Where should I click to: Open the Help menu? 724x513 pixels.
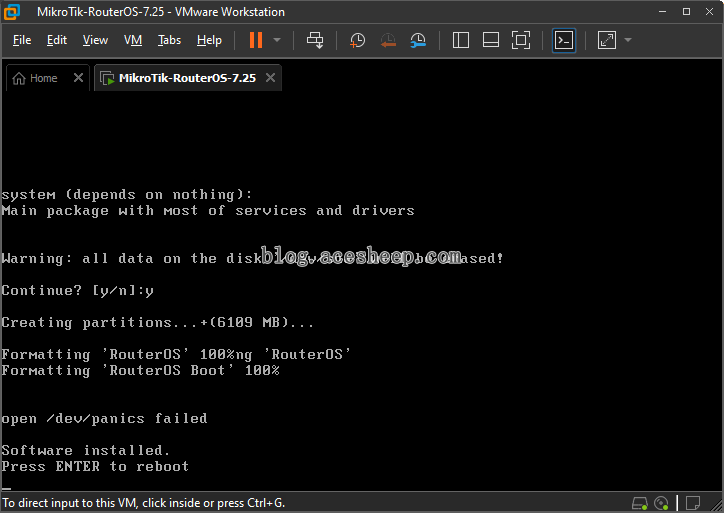209,40
